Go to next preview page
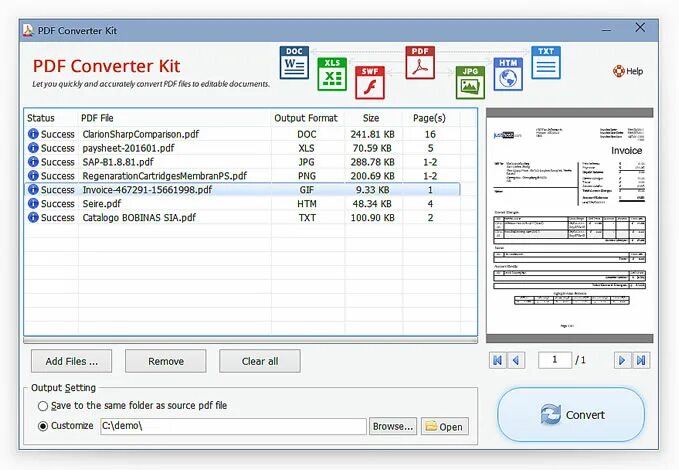 point(622,360)
